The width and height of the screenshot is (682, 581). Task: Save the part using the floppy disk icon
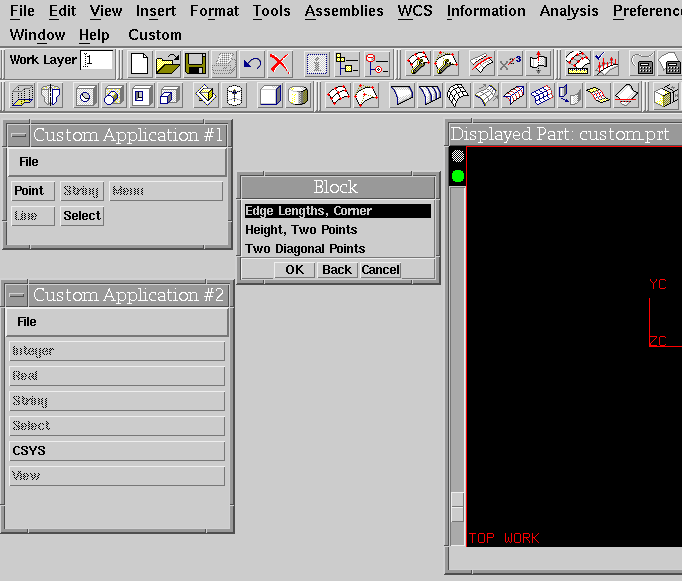click(195, 64)
